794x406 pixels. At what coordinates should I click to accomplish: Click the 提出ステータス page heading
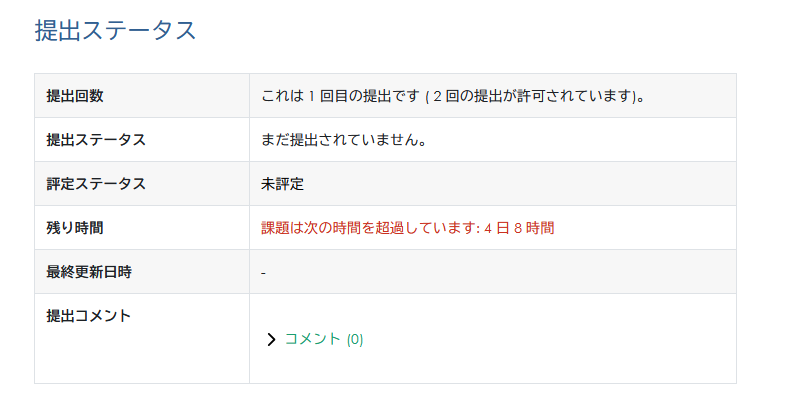[x=116, y=30]
